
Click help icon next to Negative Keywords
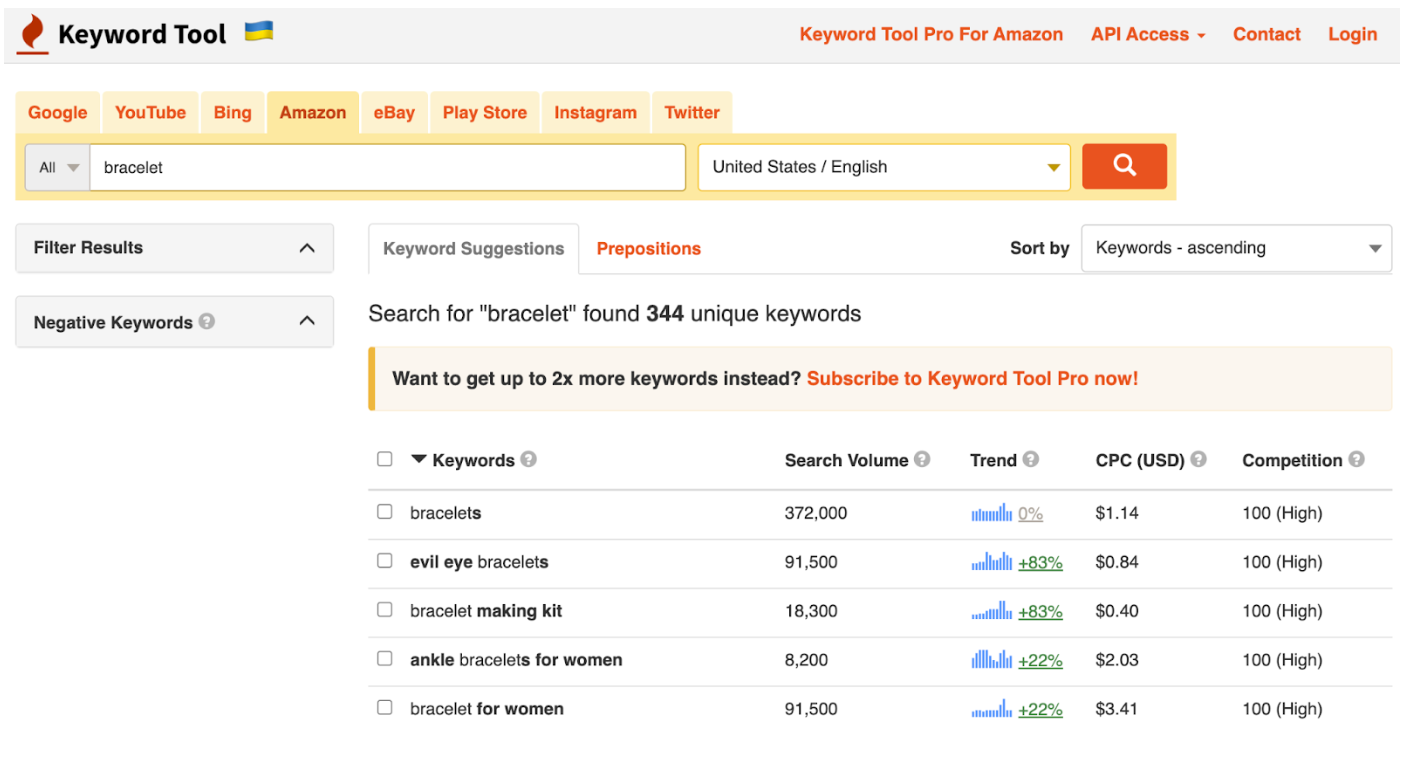click(x=207, y=321)
